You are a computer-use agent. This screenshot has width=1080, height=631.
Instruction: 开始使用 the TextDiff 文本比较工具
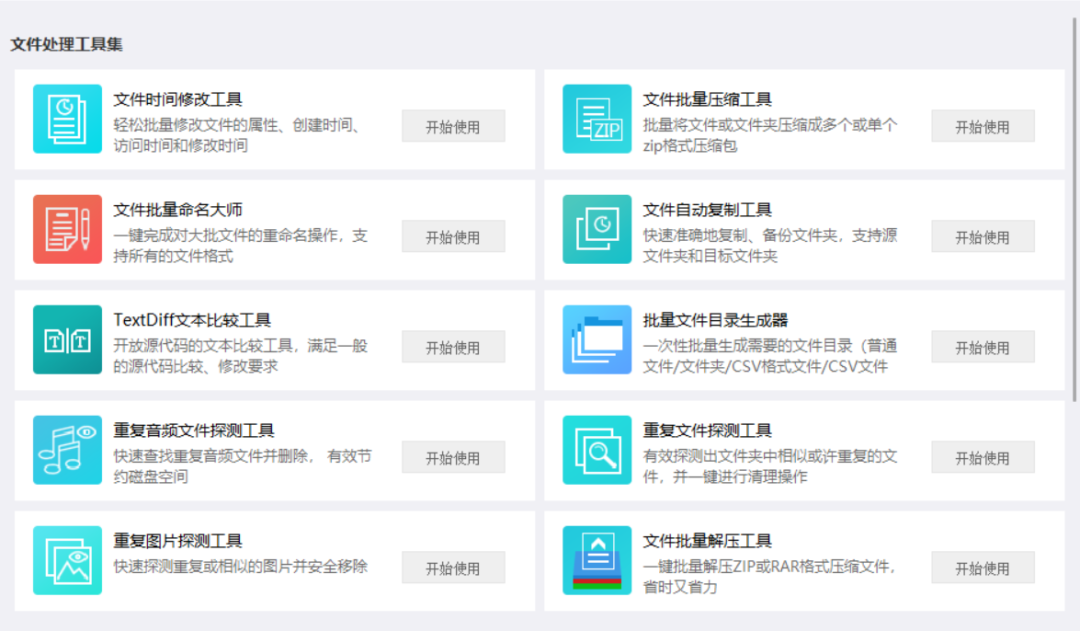click(453, 347)
